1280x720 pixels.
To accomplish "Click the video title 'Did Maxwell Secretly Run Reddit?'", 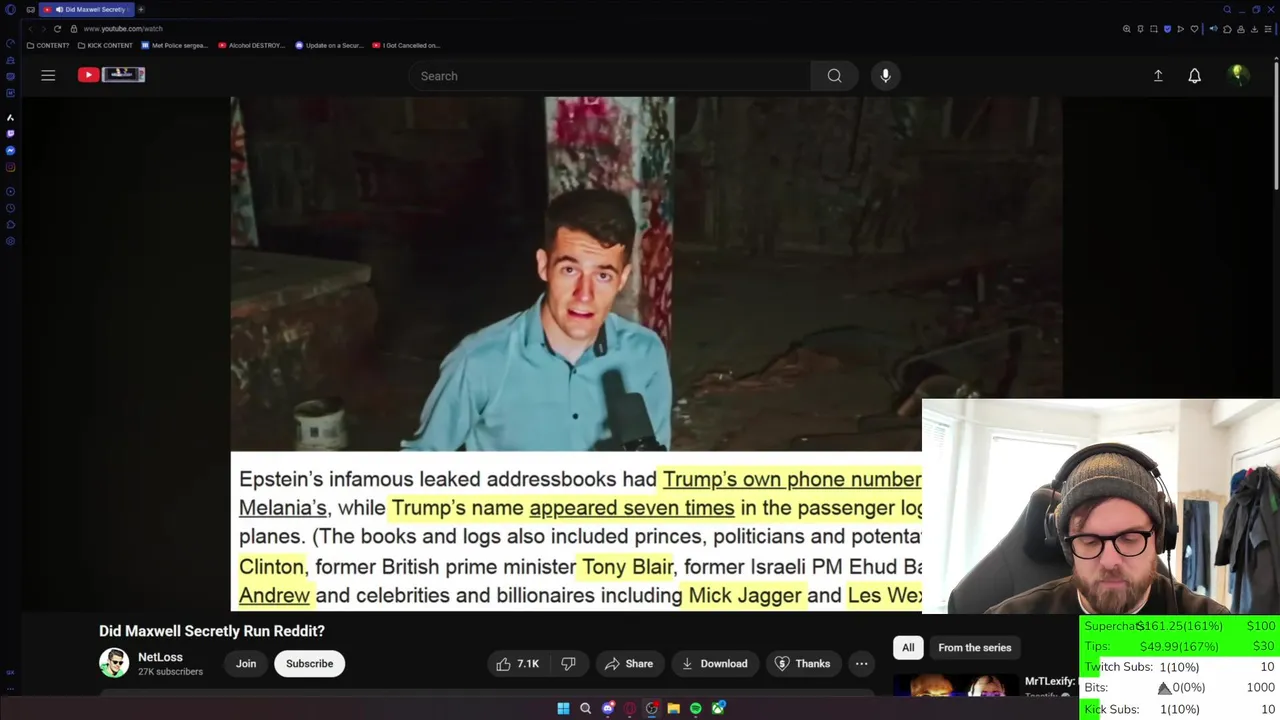I will click(212, 631).
